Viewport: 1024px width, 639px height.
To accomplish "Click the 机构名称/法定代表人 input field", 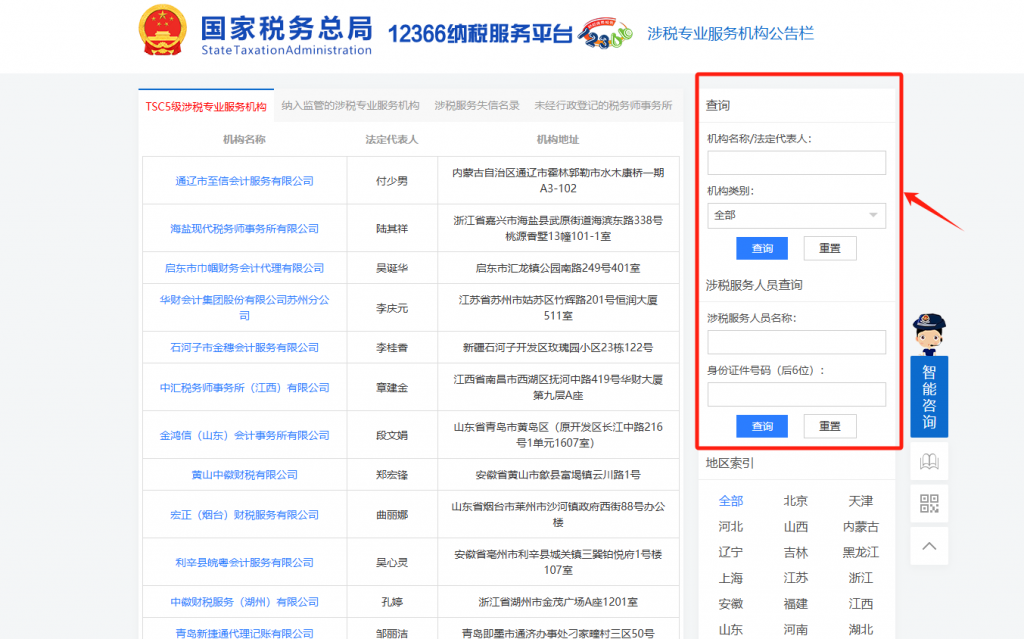I will coord(796,162).
